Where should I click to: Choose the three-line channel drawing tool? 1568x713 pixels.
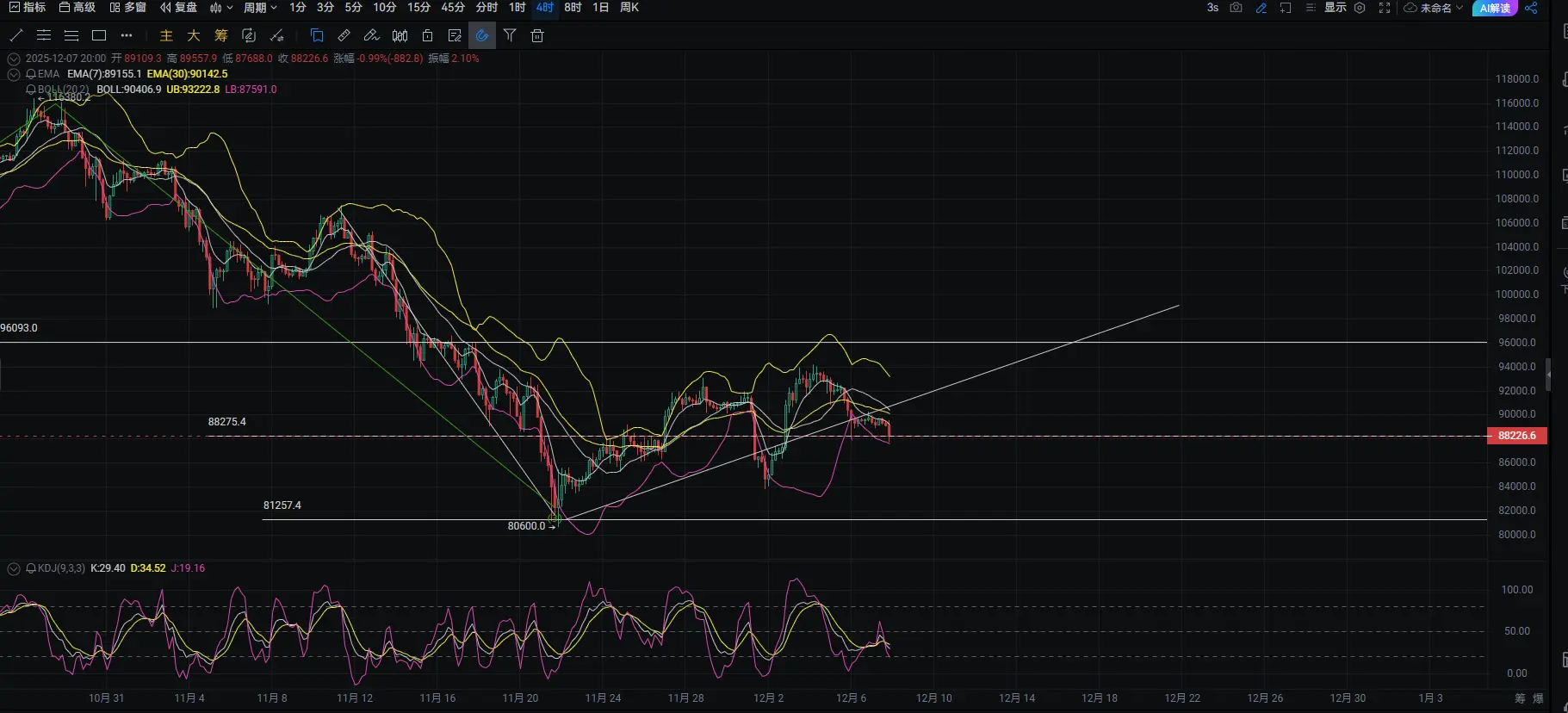pos(71,35)
